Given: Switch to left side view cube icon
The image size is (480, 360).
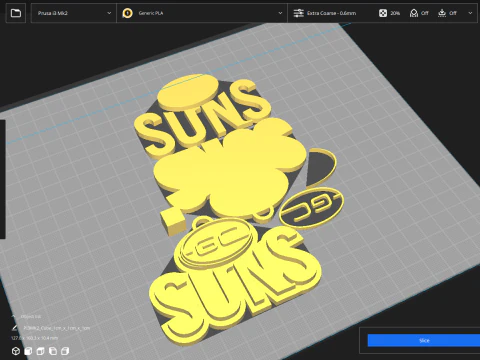Looking at the screenshot, I should click(x=53, y=351).
